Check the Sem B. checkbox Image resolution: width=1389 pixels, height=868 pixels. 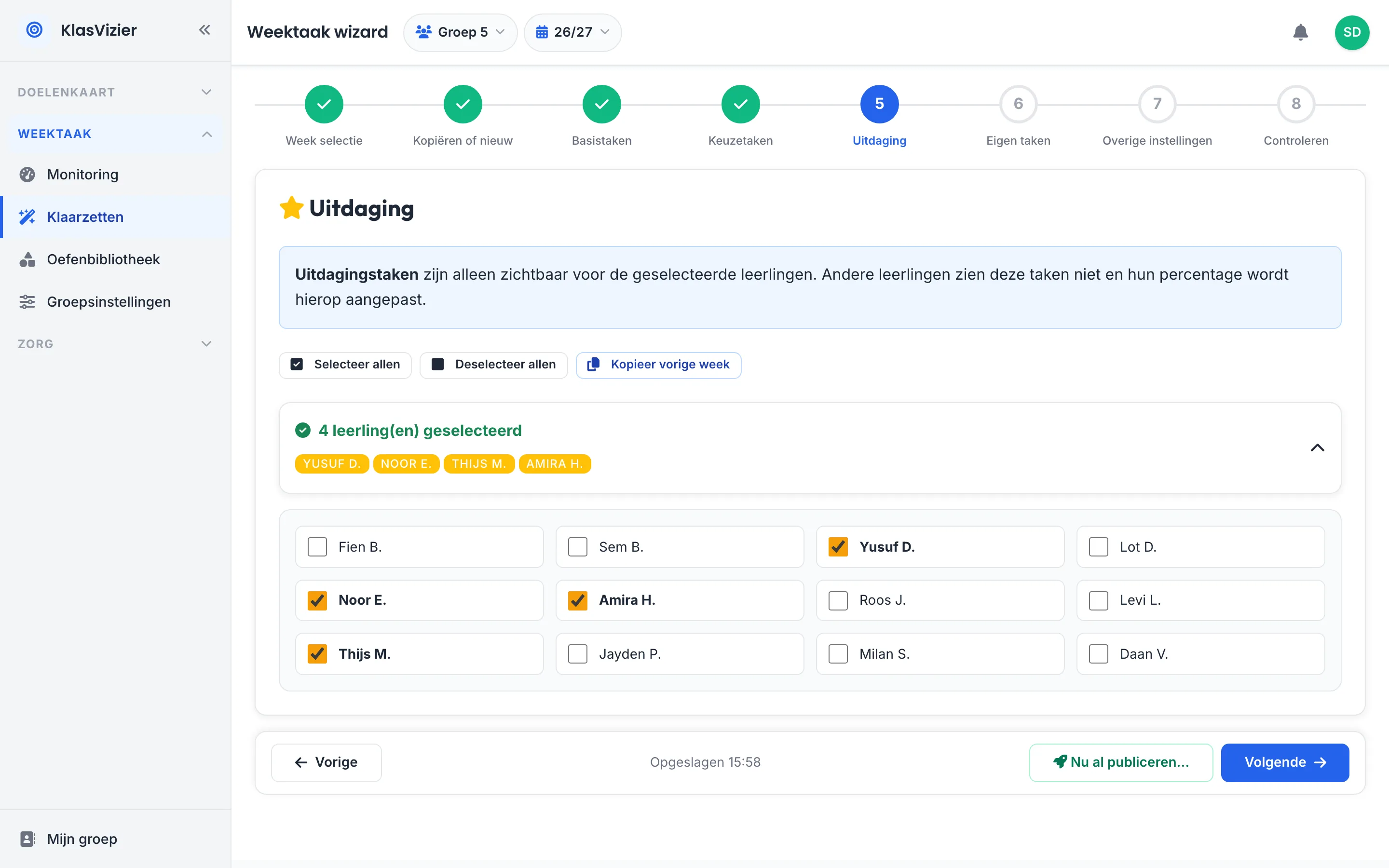click(x=577, y=547)
